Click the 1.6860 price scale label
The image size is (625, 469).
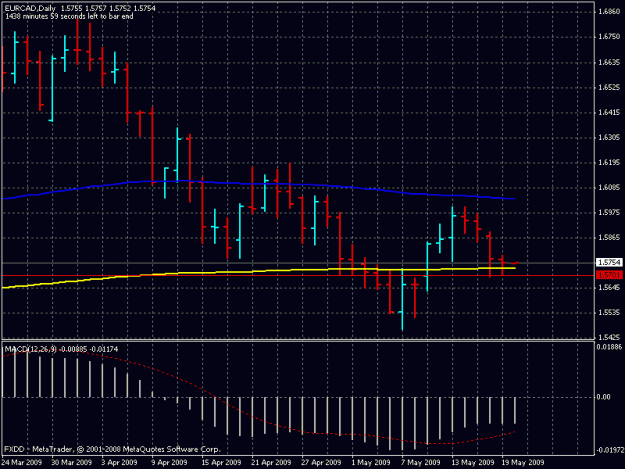(609, 12)
